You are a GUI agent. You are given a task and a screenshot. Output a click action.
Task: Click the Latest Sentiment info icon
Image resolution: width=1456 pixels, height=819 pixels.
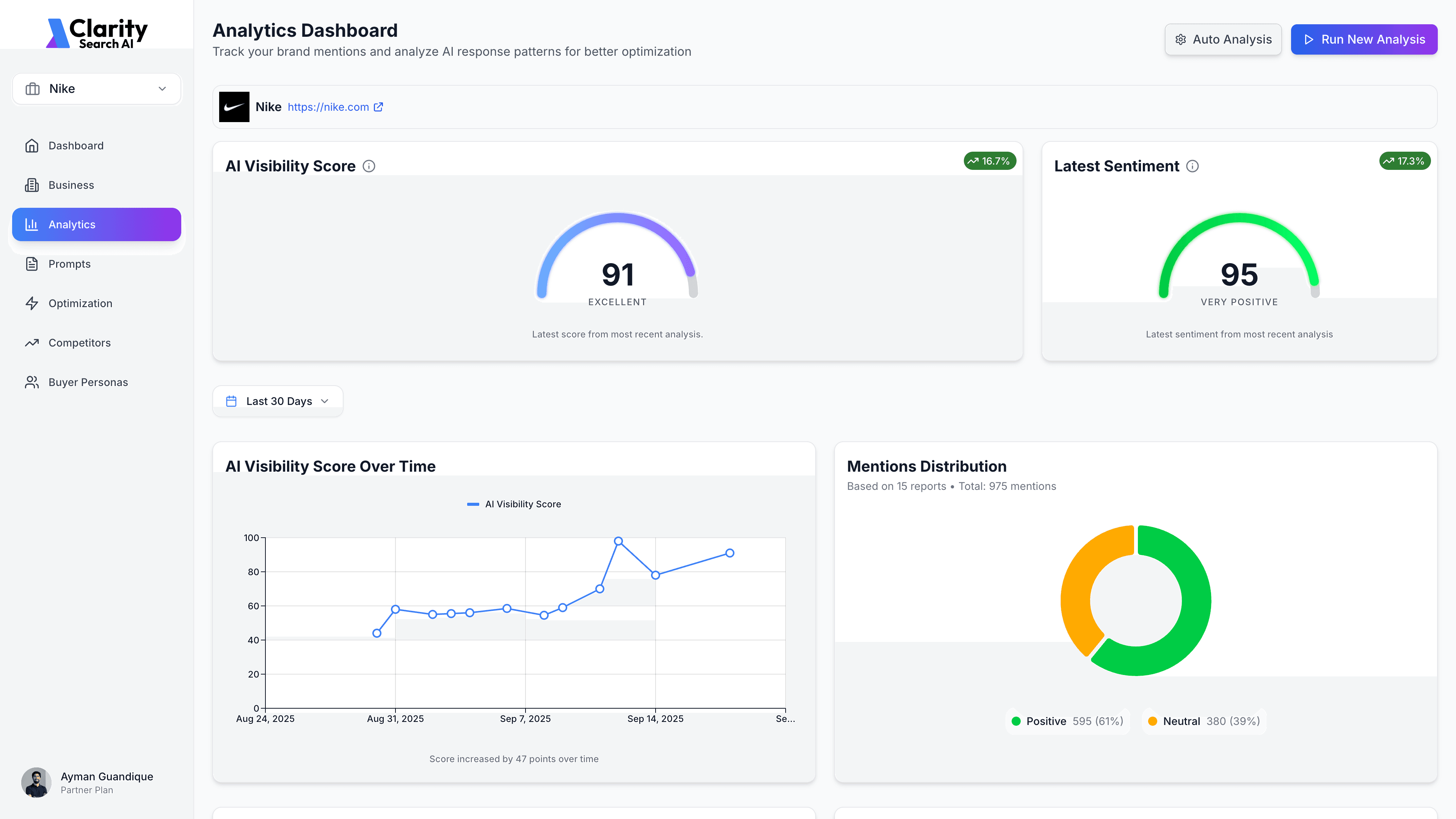coord(1192,166)
